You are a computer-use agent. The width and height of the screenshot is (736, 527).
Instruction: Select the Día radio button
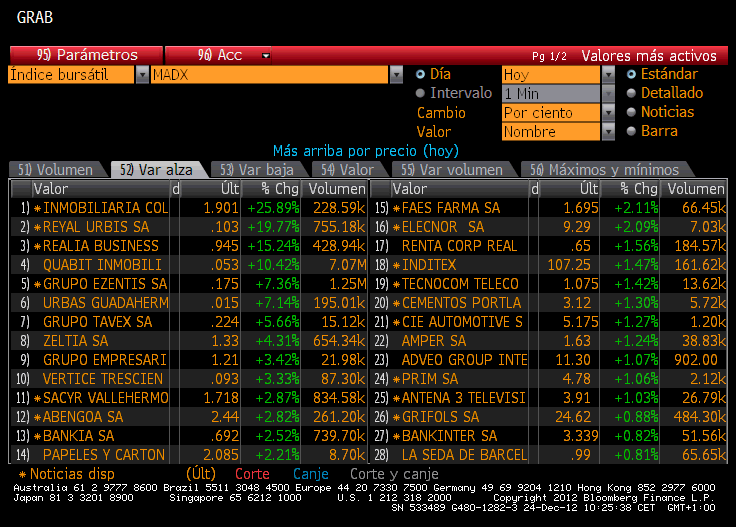point(420,74)
